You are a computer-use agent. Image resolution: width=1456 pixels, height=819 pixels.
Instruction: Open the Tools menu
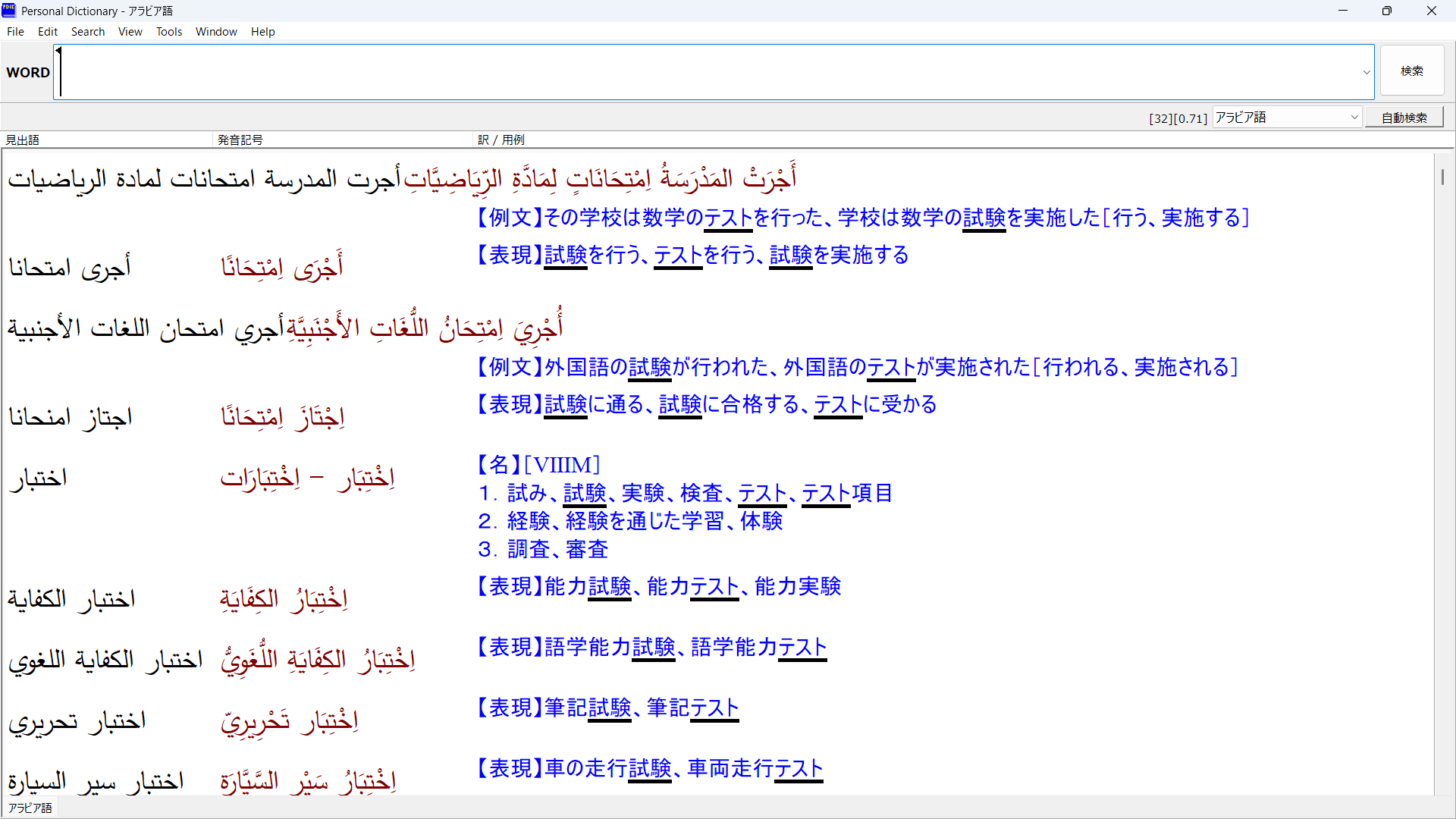click(169, 32)
